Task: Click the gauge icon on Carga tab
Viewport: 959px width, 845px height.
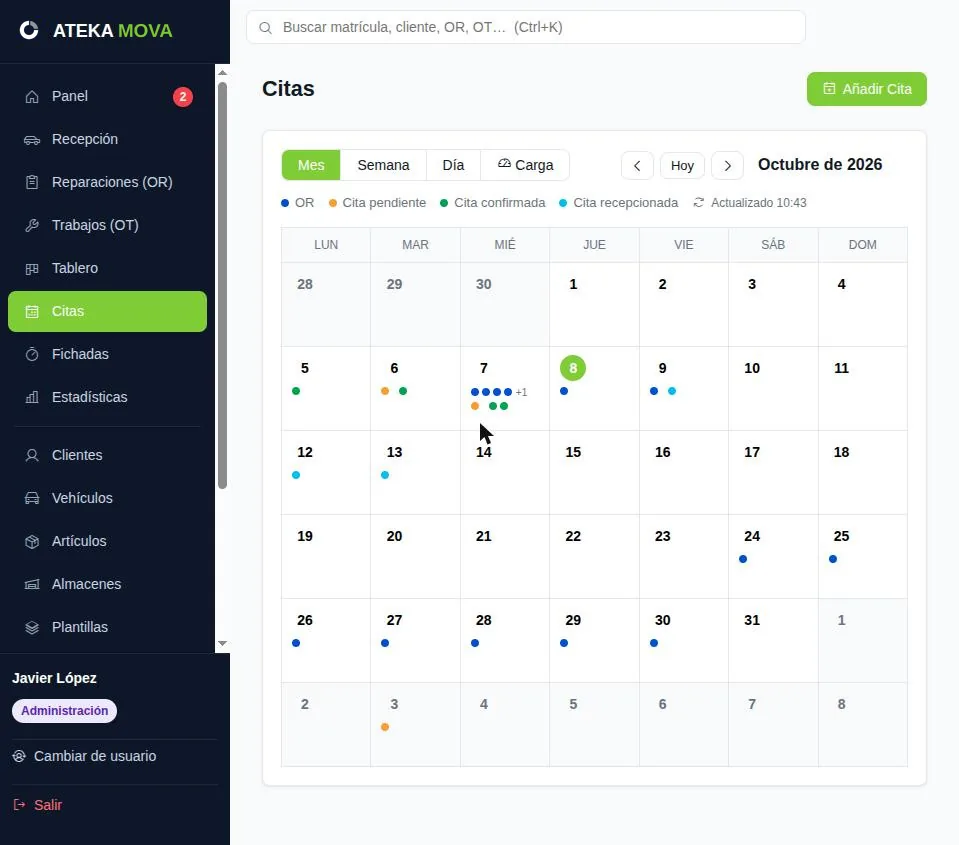Action: 504,164
